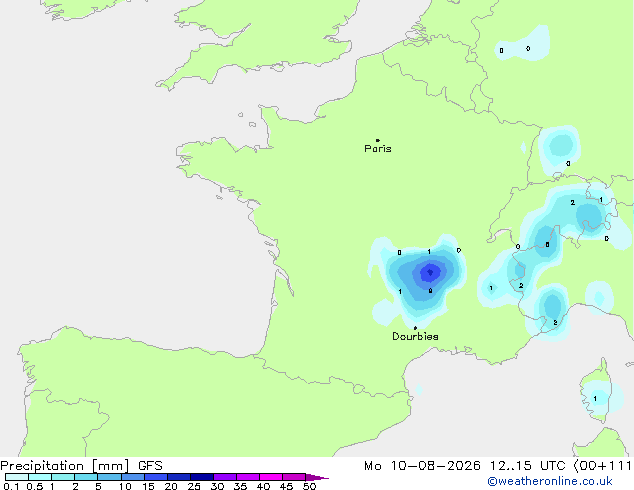The width and height of the screenshot is (634, 490).
Task: Click the 12..15 UTC time text
Action: pos(528,466)
